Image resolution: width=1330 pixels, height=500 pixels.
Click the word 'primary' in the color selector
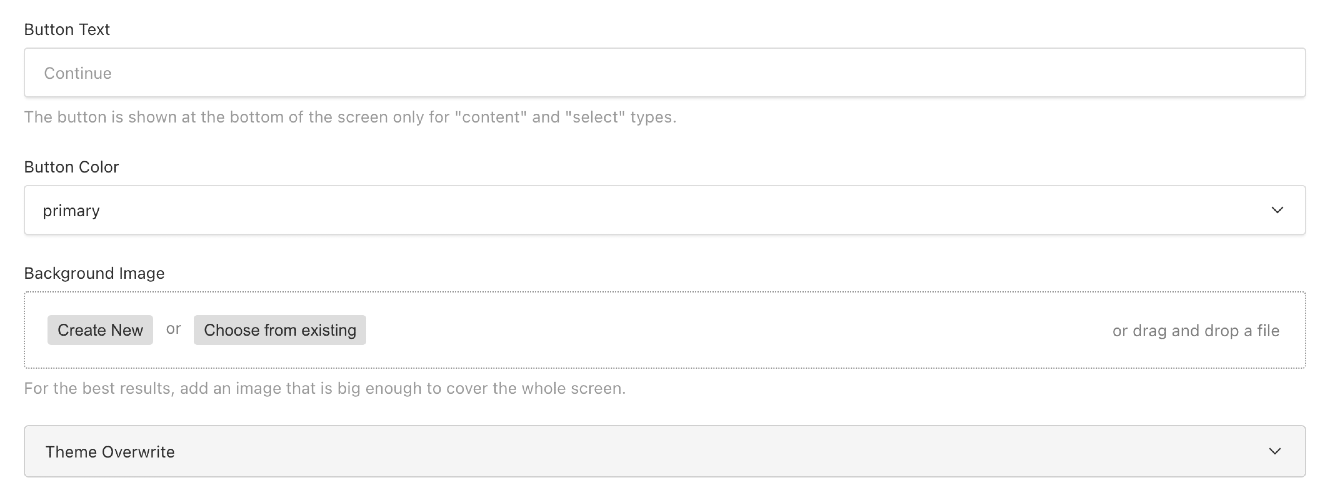click(71, 211)
